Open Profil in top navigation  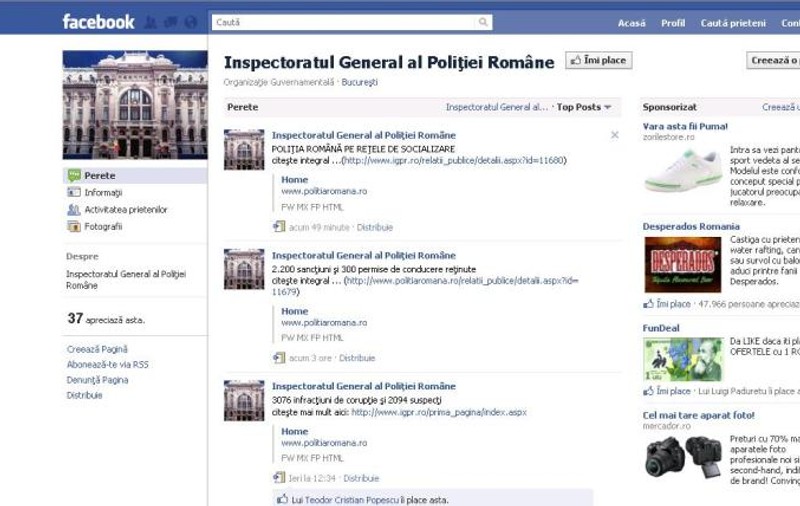(x=673, y=23)
